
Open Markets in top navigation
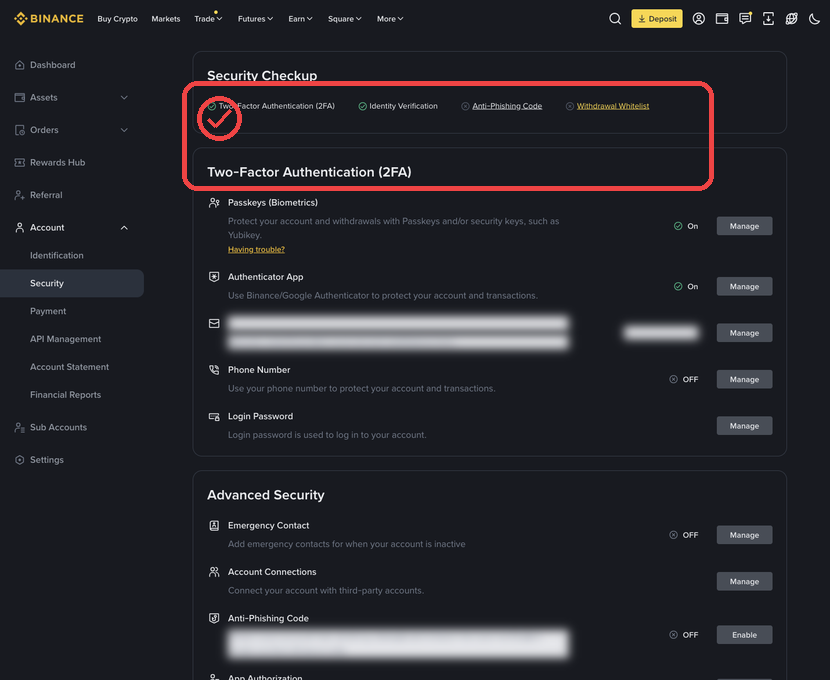point(166,19)
